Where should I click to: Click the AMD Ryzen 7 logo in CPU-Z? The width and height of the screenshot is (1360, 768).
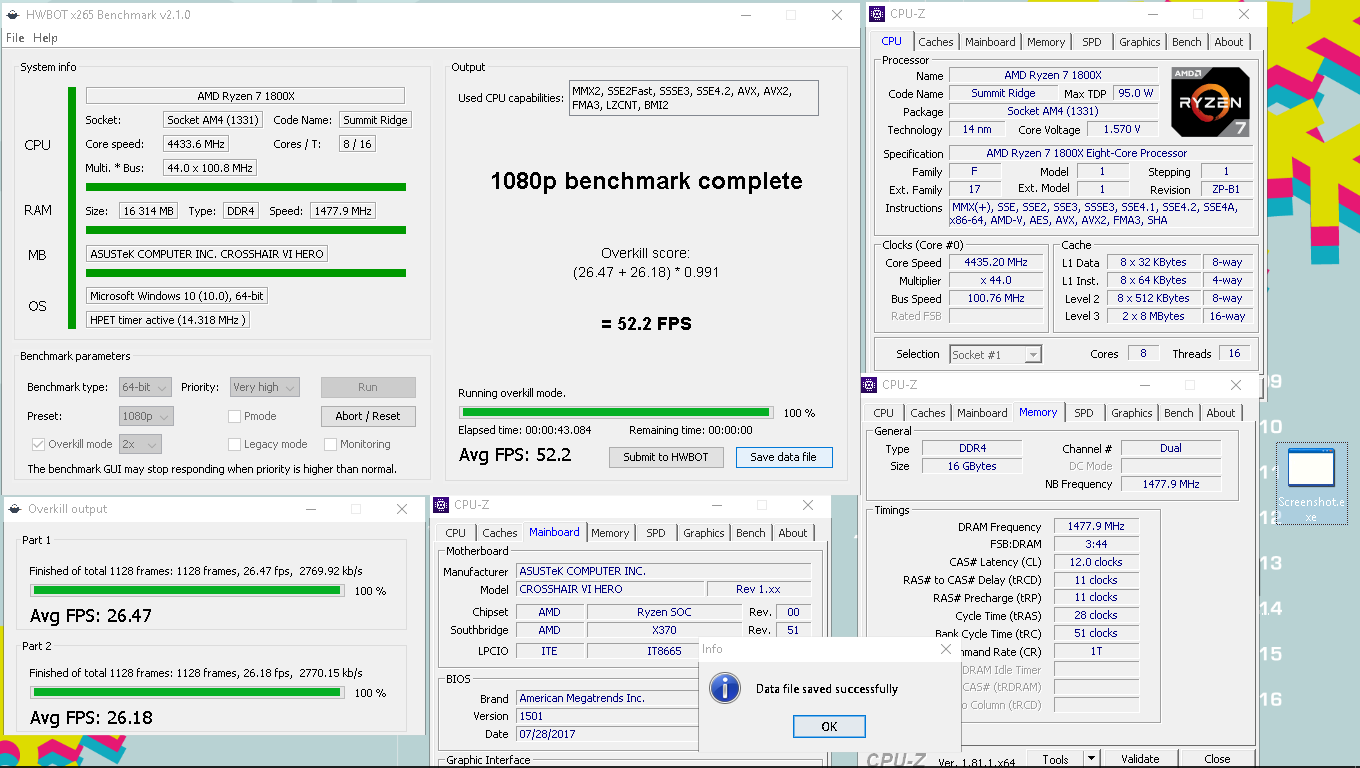click(x=1210, y=102)
